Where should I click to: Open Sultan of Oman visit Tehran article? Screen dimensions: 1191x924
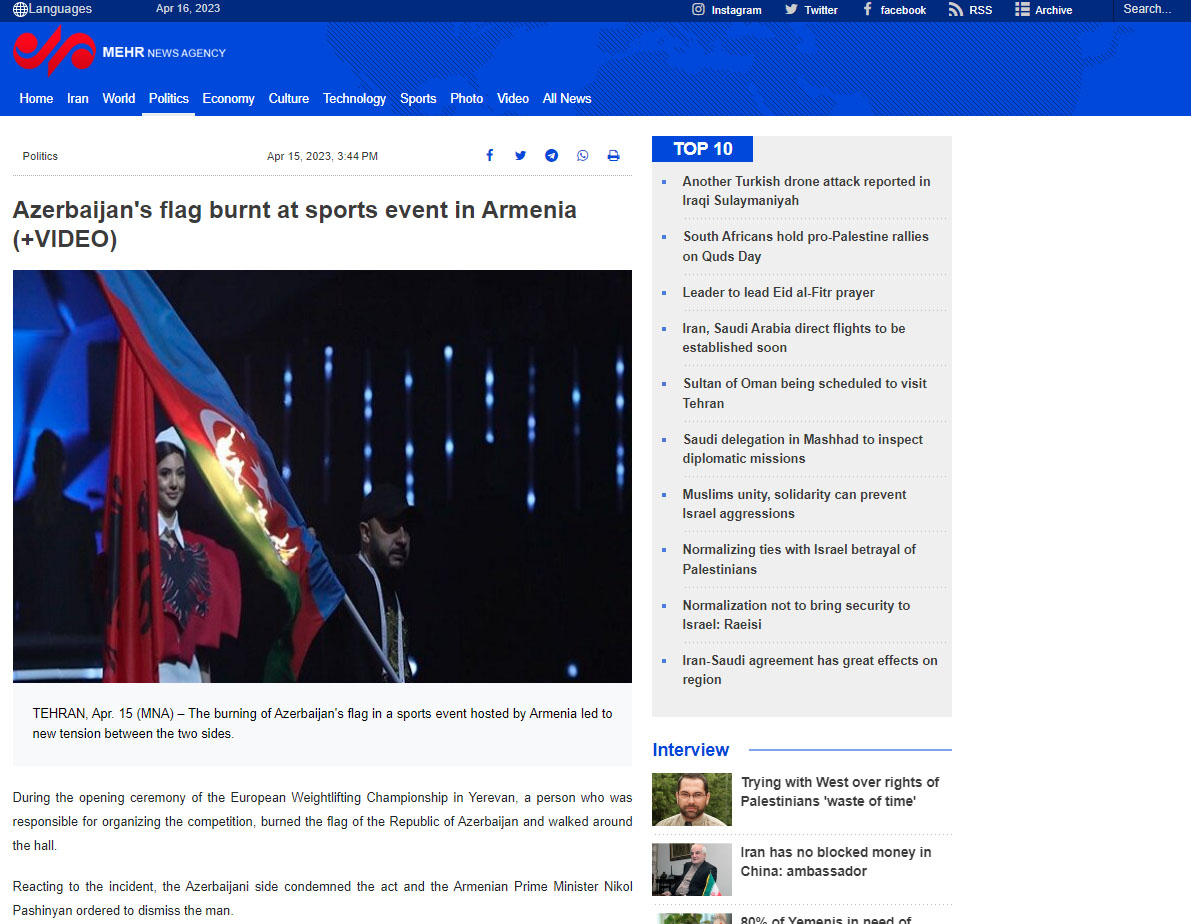[x=804, y=393]
